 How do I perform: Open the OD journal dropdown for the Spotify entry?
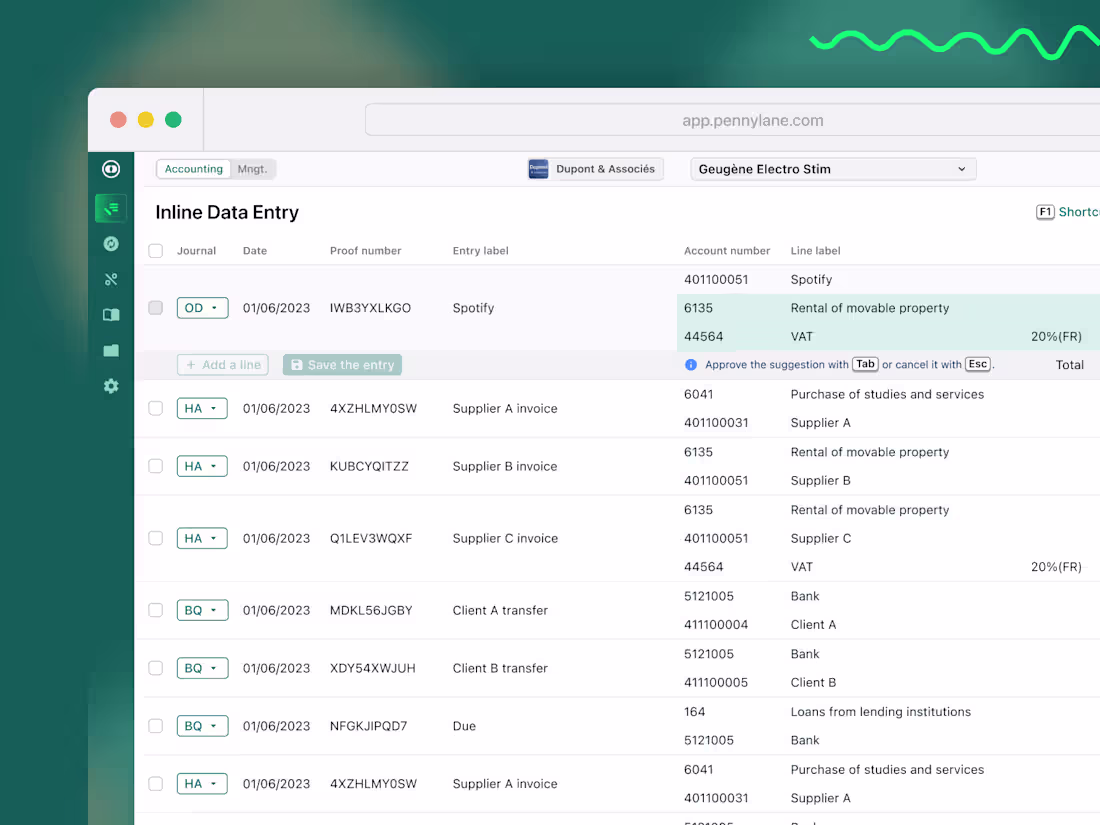pos(202,308)
